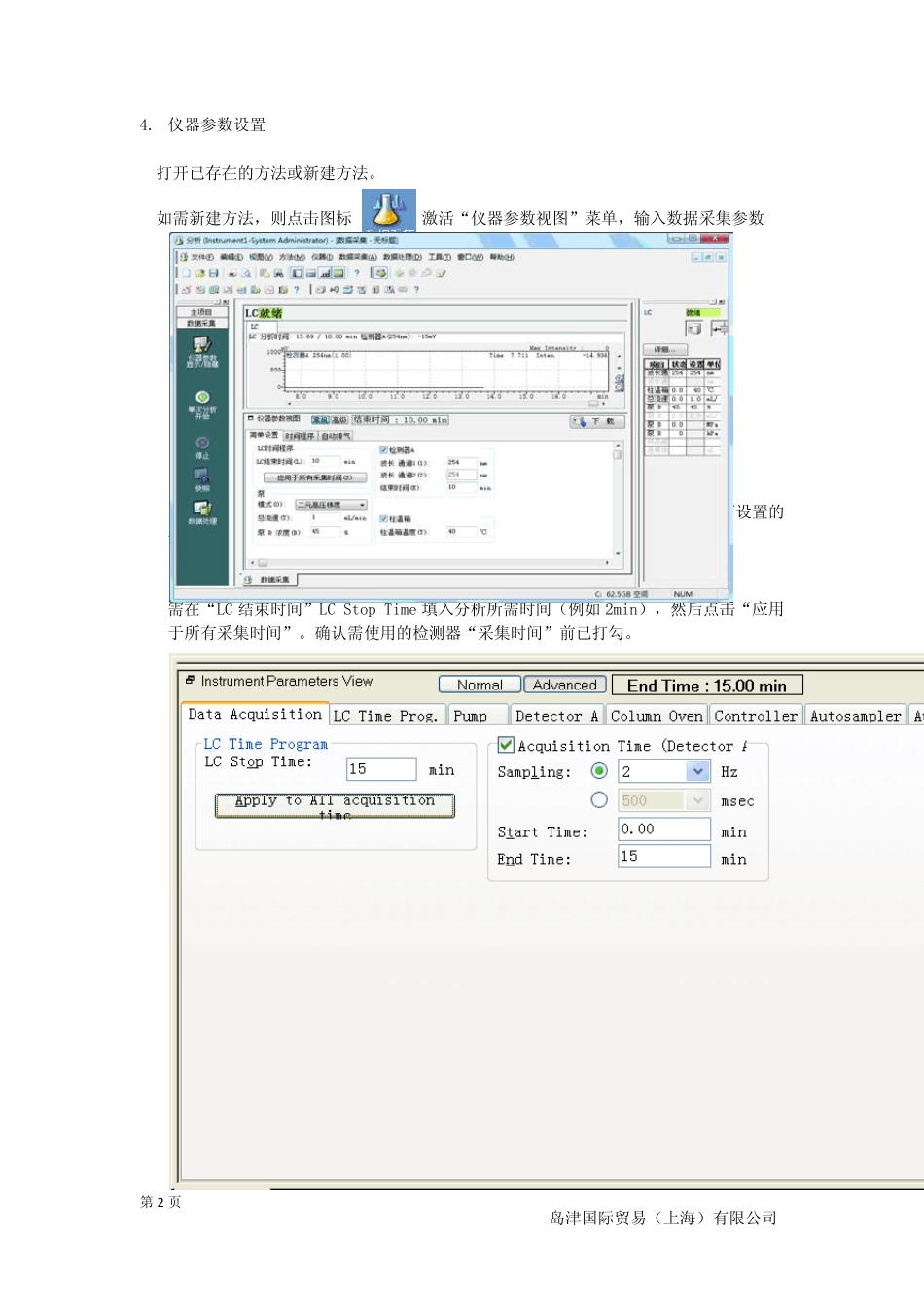Click the instrument parameters show/hide sidebar icon
This screenshot has width=924, height=1307.
click(x=202, y=345)
